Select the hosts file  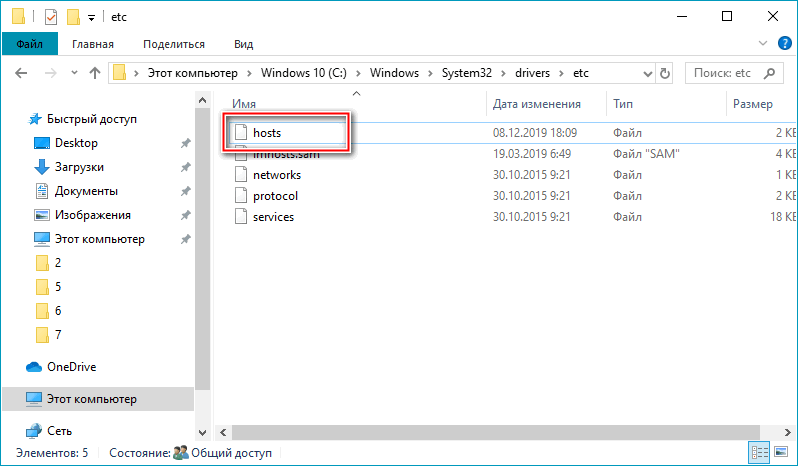tap(267, 133)
